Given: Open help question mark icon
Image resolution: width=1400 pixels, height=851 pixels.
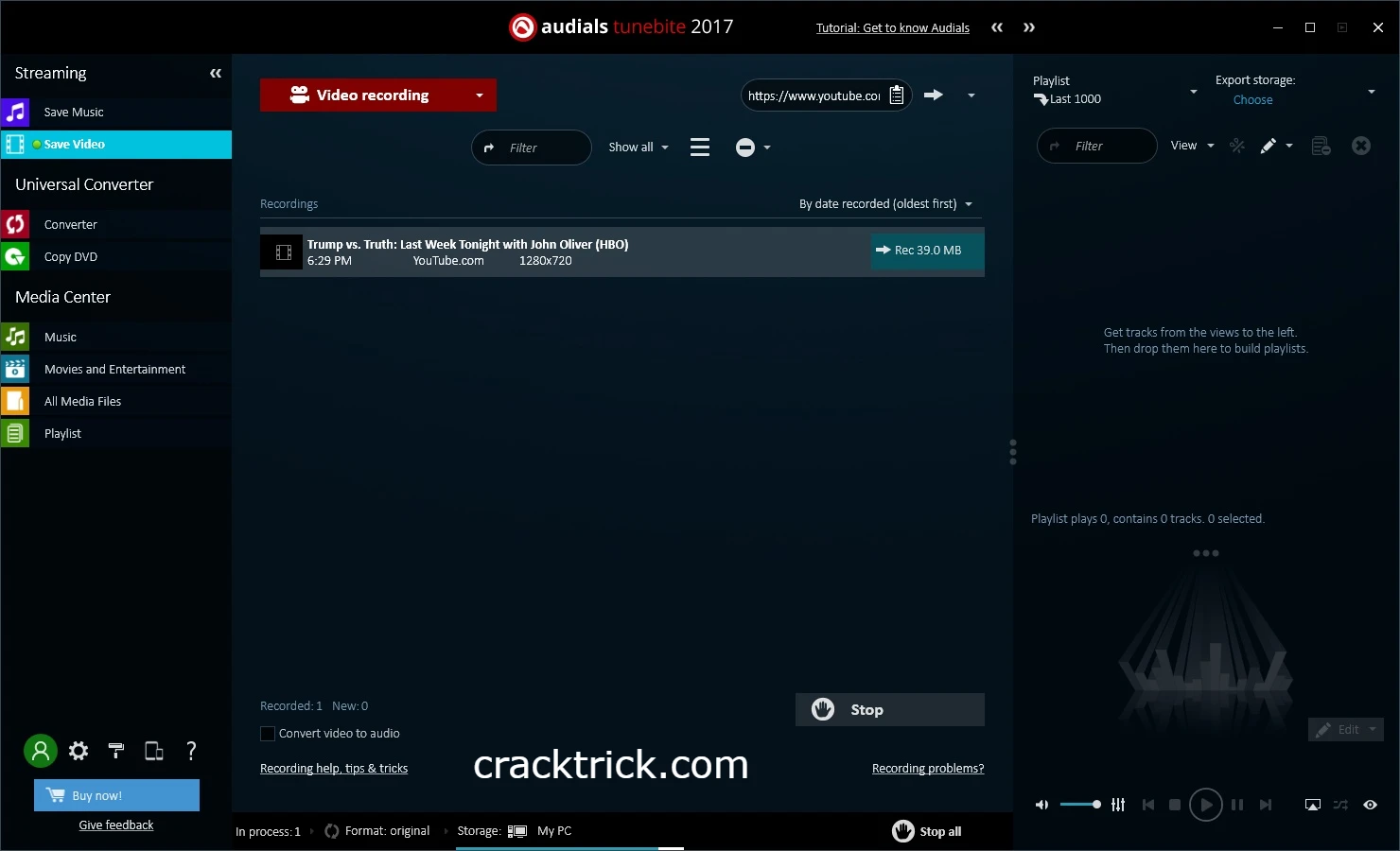Looking at the screenshot, I should point(191,751).
